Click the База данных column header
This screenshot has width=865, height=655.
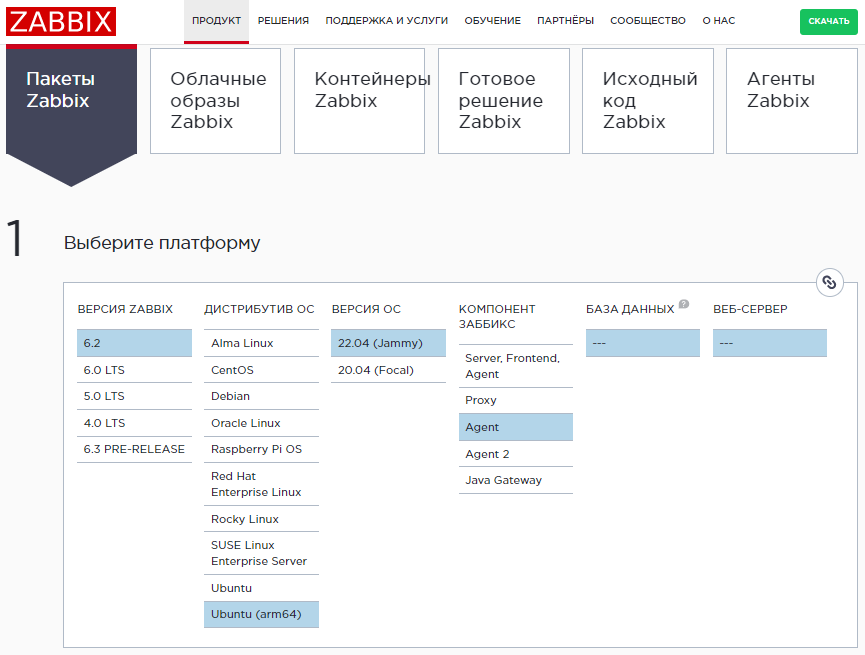point(630,309)
